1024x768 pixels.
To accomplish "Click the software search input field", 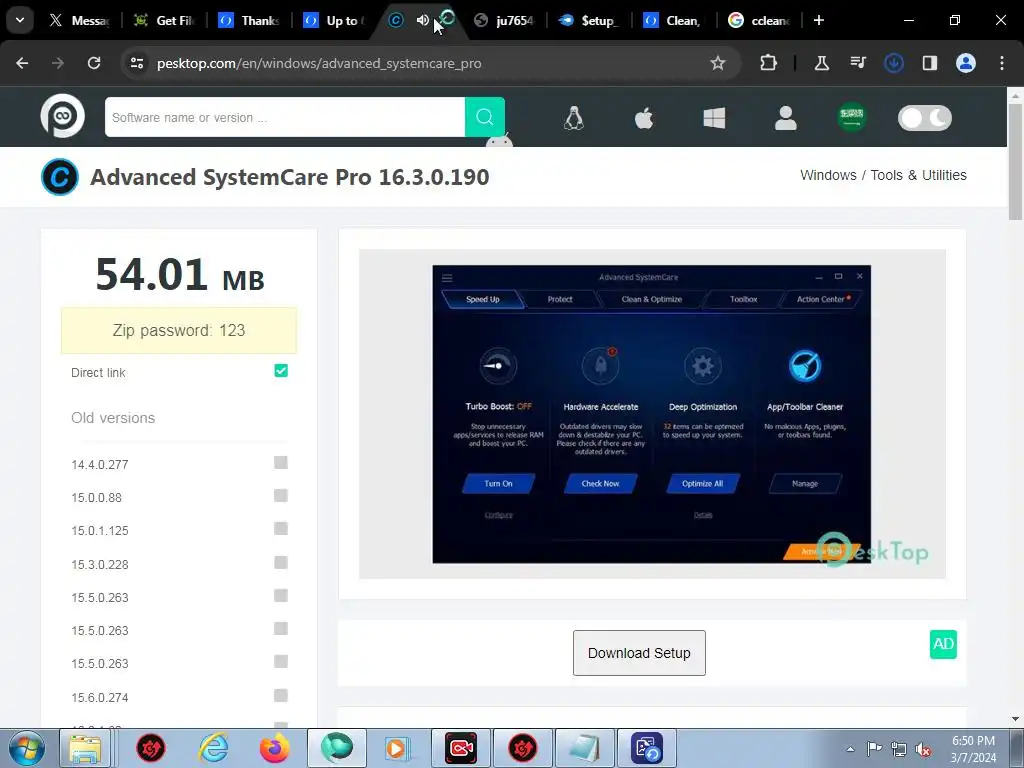I will pyautogui.click(x=285, y=118).
